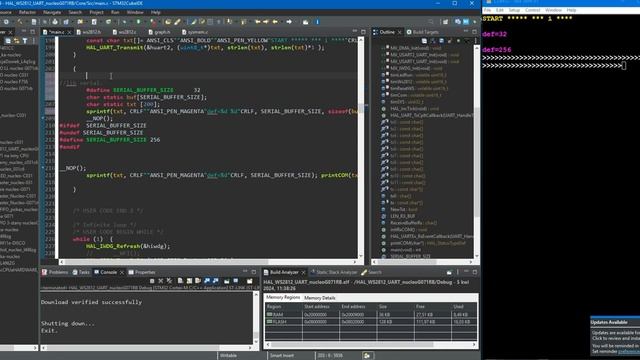Viewport: 640px width, 360px height.
Task: Open the Outline view menu
Action: pyautogui.click(x=476, y=41)
